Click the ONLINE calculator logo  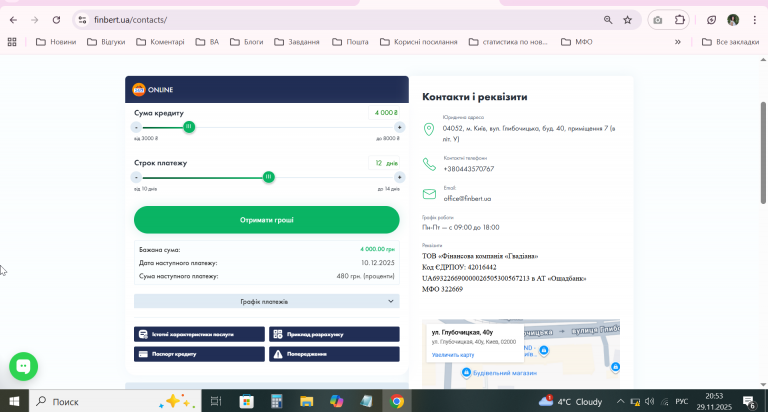(x=153, y=90)
